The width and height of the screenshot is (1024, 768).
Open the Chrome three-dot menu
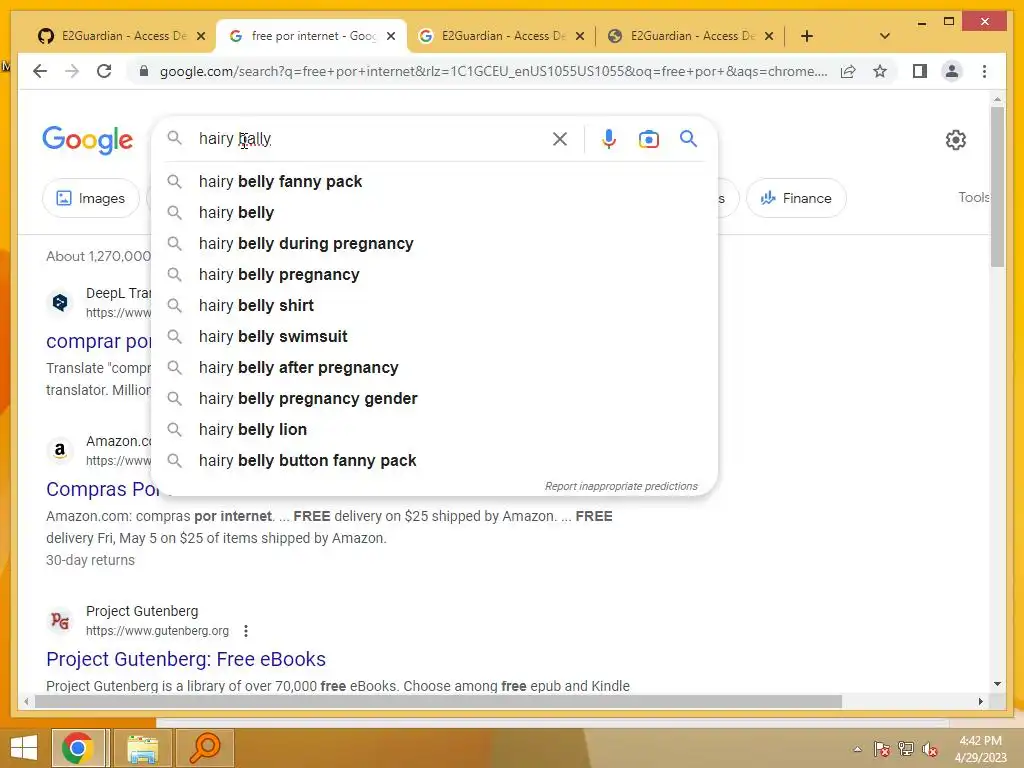point(984,71)
